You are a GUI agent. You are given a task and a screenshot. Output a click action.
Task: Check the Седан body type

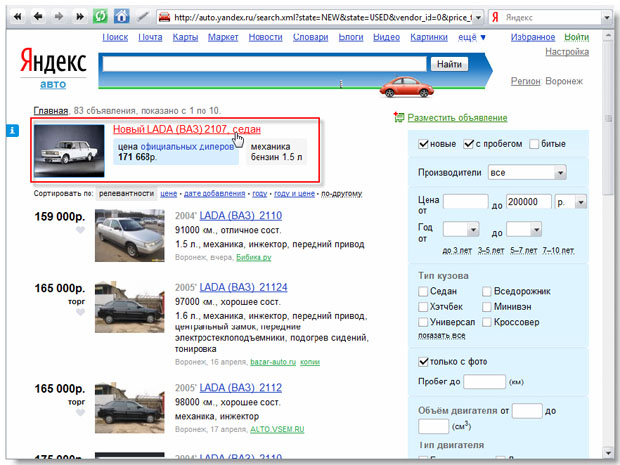point(423,291)
